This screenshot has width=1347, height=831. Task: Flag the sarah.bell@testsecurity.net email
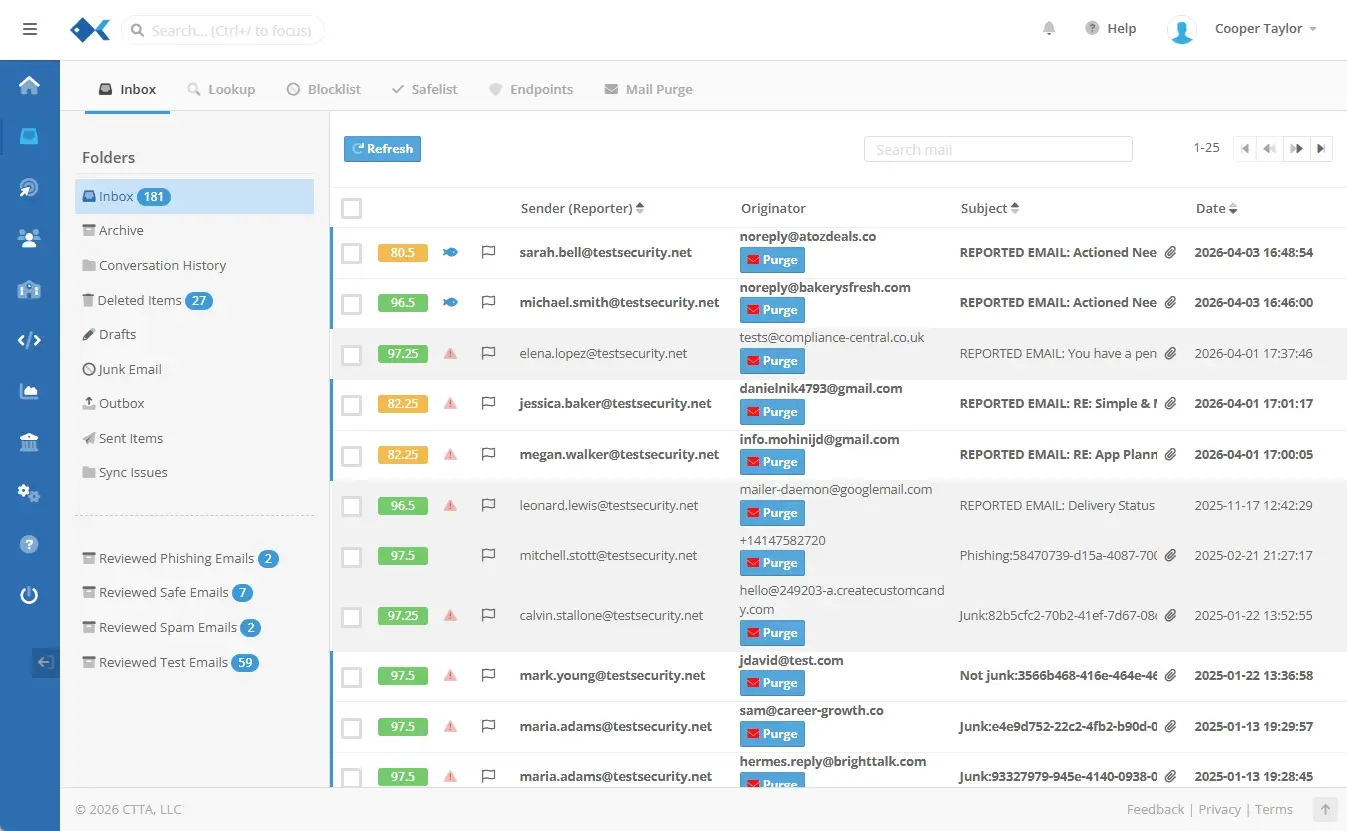pos(489,253)
